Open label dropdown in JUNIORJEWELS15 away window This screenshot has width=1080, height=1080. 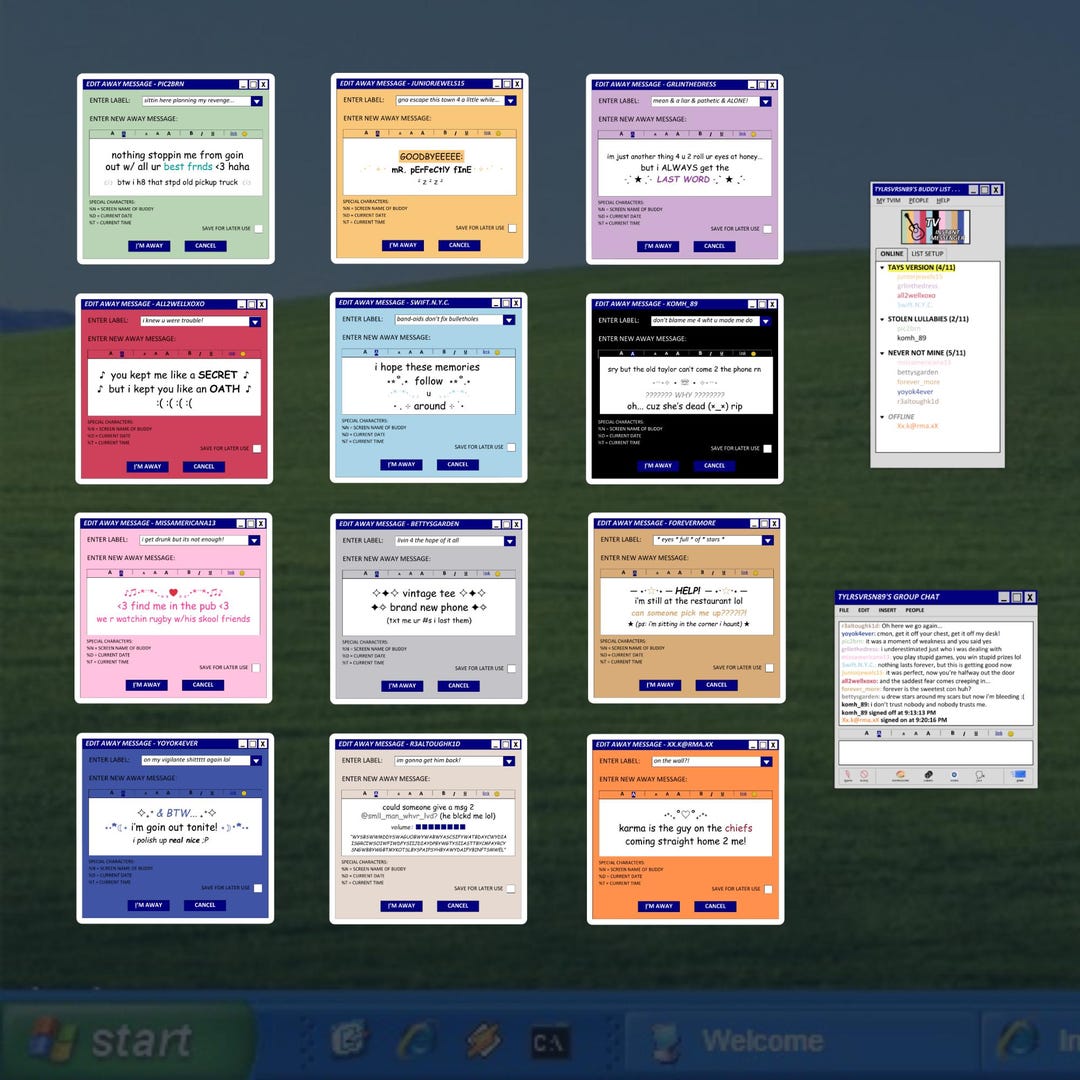click(x=510, y=101)
